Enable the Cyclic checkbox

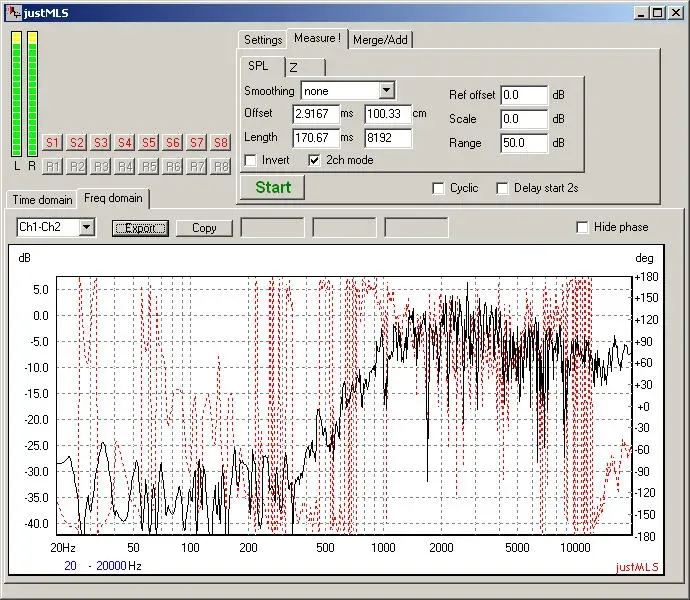click(x=438, y=188)
